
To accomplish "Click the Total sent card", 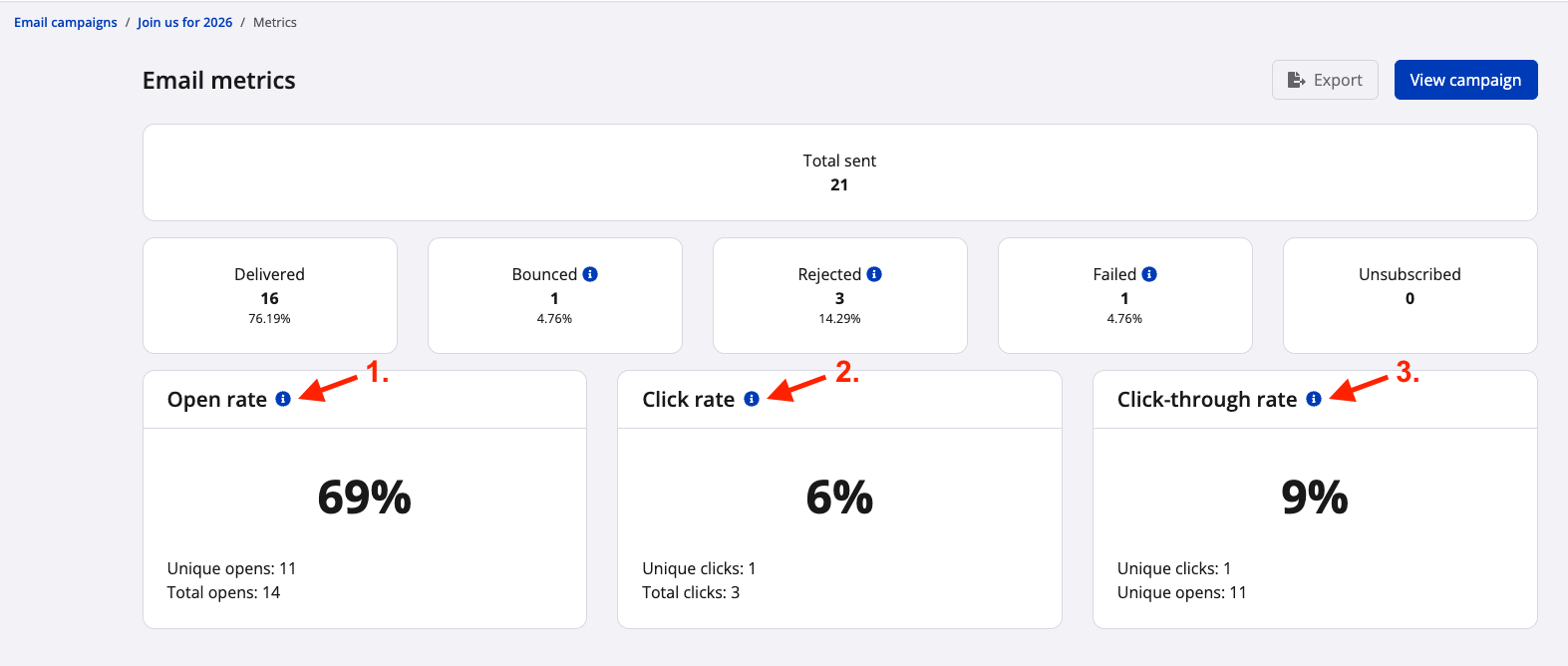I will point(839,172).
